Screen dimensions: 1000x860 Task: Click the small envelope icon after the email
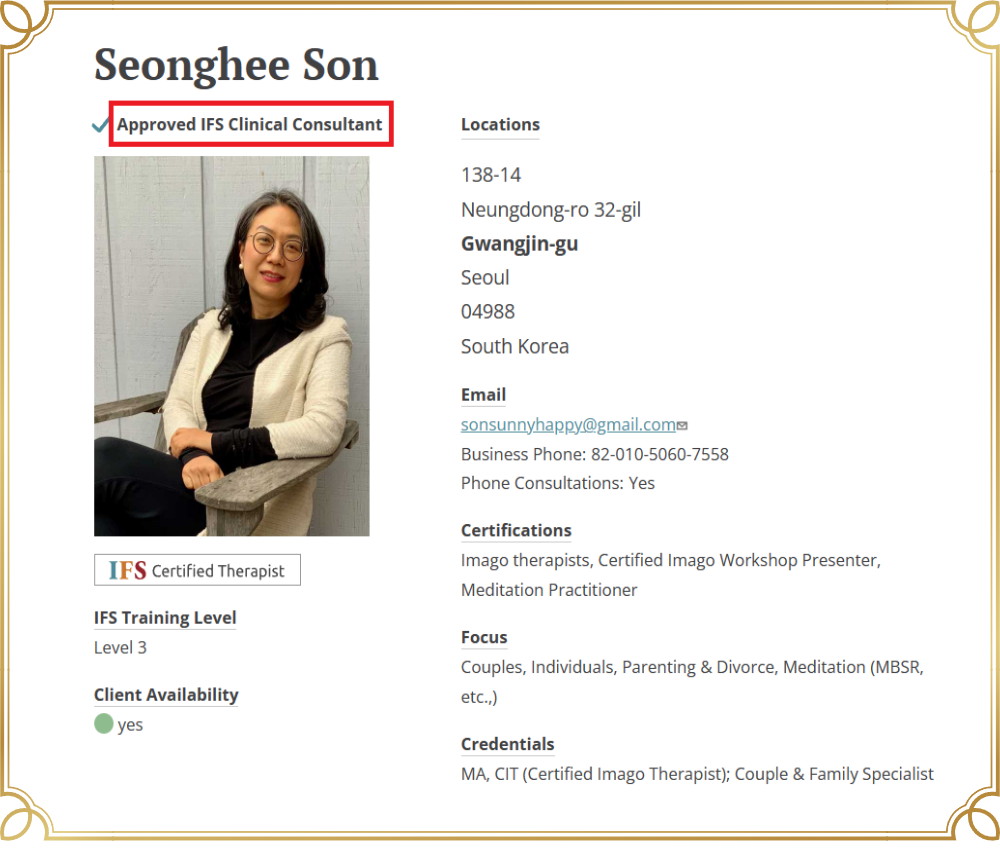(682, 425)
